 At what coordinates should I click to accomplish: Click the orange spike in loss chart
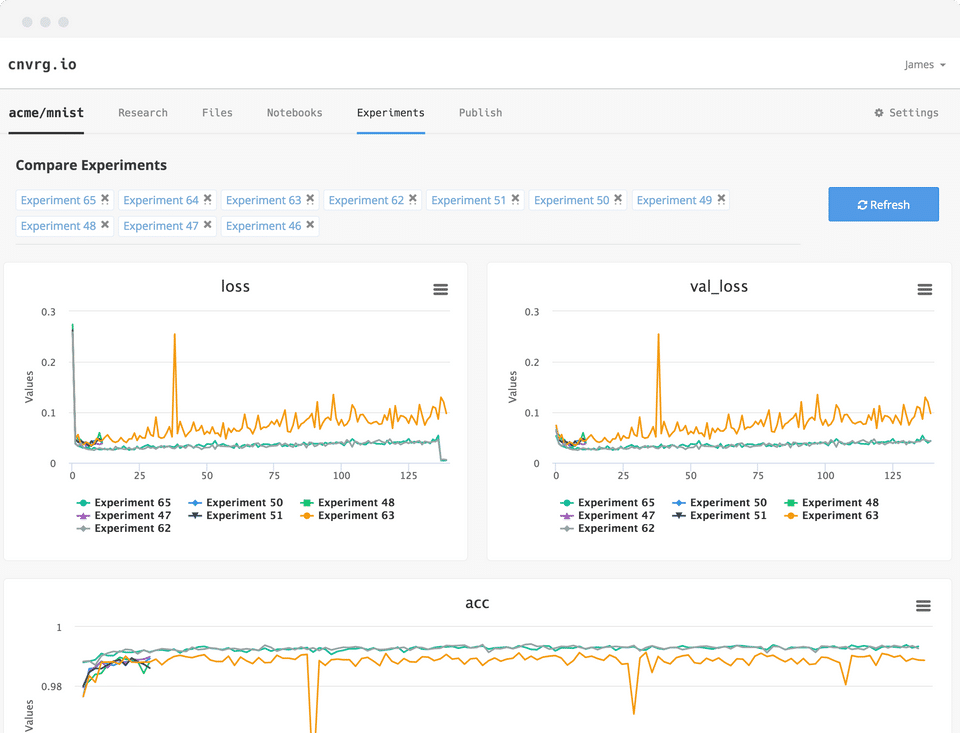coord(174,335)
